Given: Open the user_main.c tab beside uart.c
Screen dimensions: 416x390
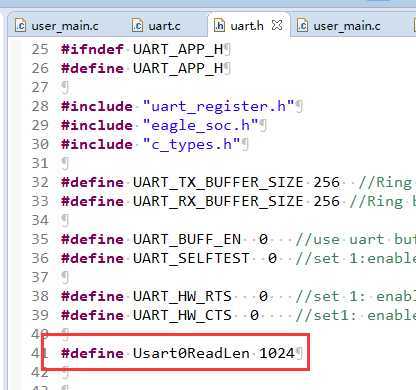Looking at the screenshot, I should click(57, 26).
